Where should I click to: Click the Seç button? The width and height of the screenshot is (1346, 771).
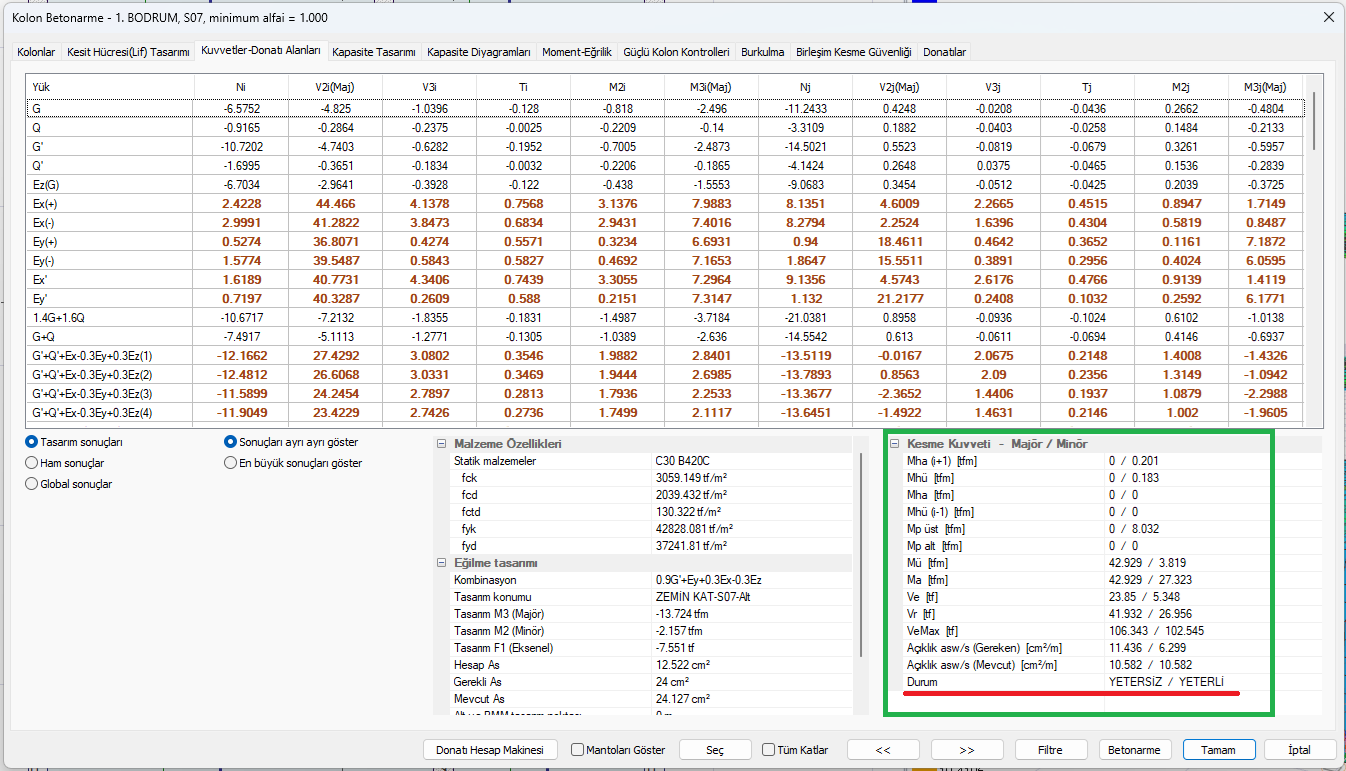(715, 750)
